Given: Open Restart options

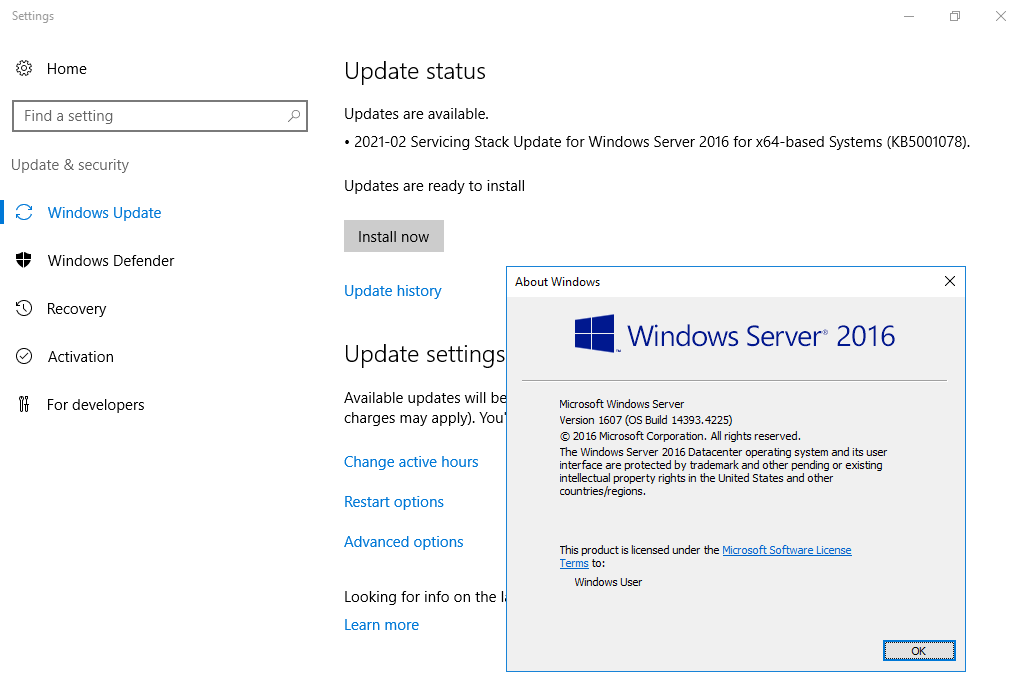Looking at the screenshot, I should 393,502.
